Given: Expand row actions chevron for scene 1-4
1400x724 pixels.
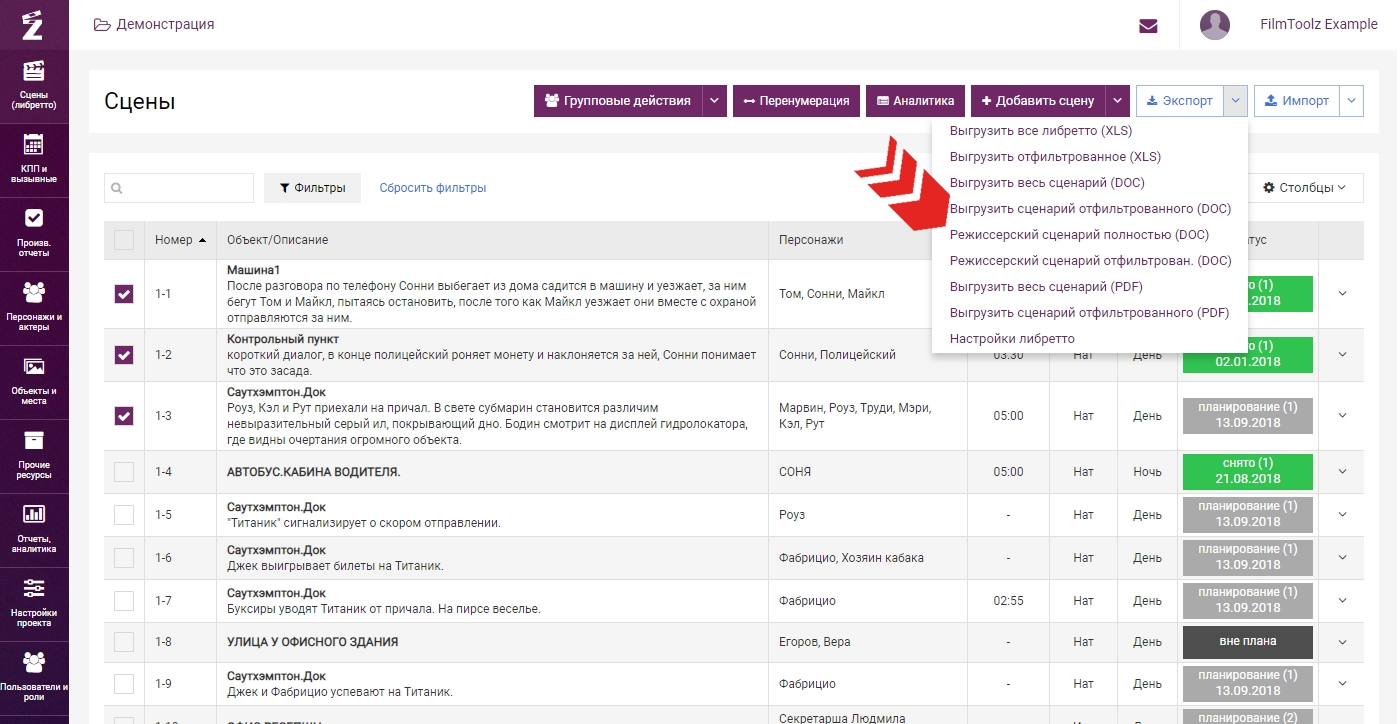Looking at the screenshot, I should click(1342, 472).
